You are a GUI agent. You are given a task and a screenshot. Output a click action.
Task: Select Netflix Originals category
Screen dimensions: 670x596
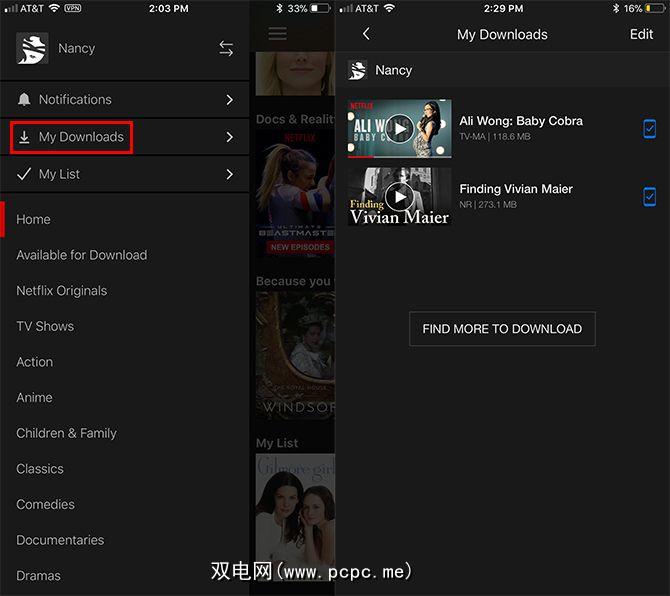[62, 291]
